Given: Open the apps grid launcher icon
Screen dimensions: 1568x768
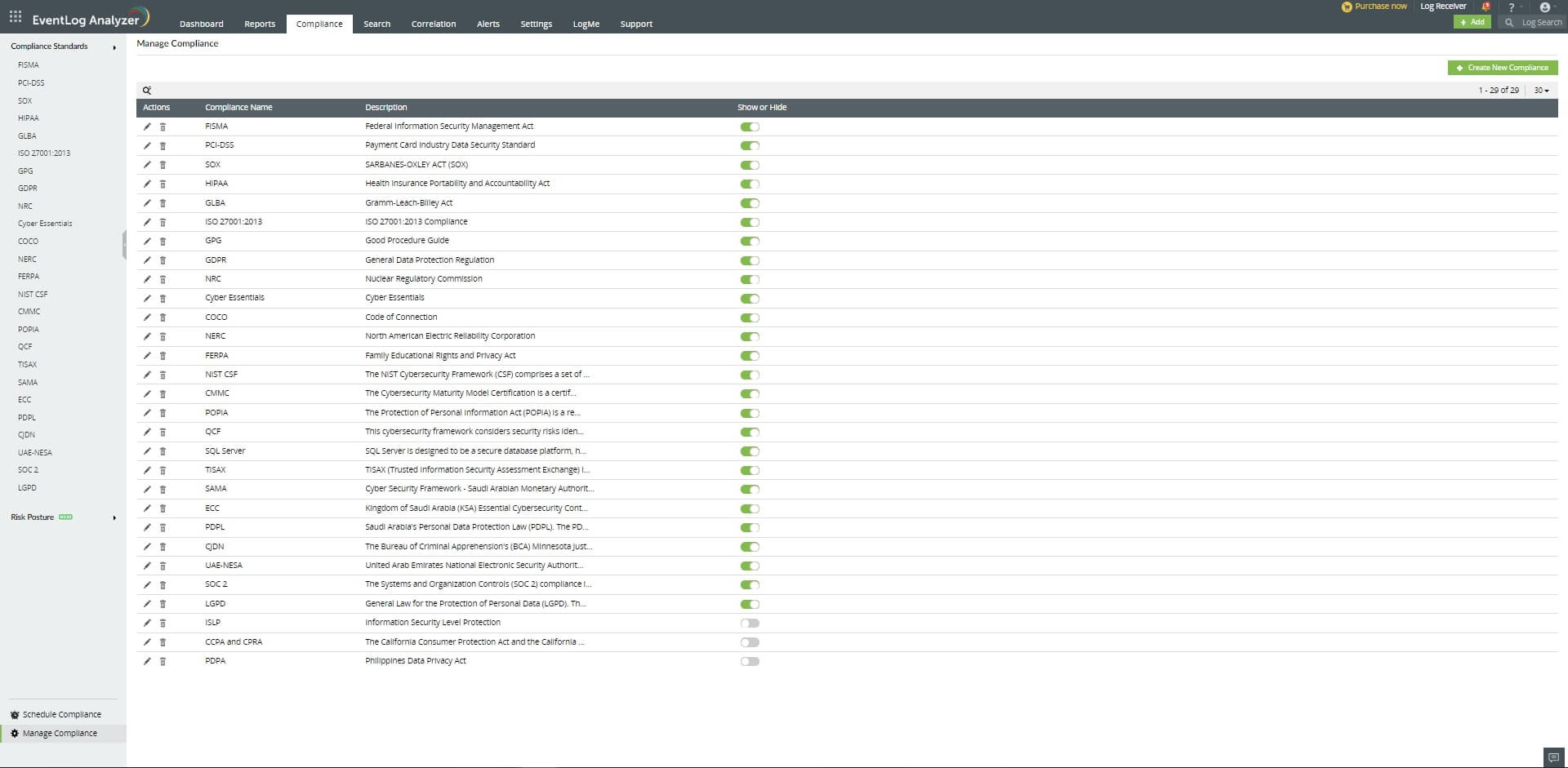Looking at the screenshot, I should pos(16,16).
